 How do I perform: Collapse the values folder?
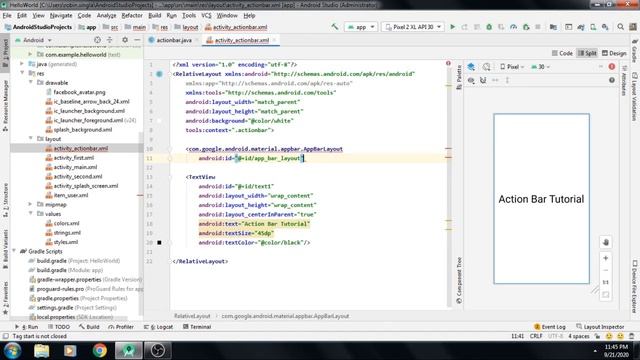click(x=31, y=213)
